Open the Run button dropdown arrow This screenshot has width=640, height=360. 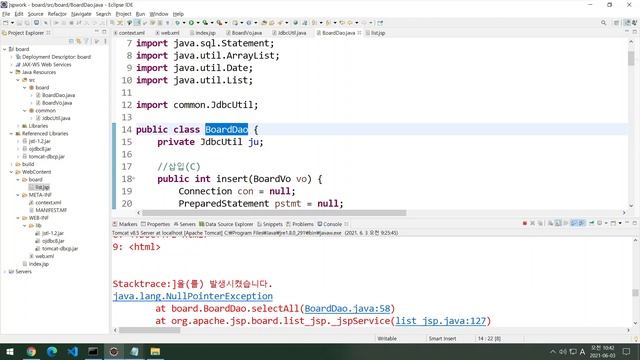click(198, 23)
